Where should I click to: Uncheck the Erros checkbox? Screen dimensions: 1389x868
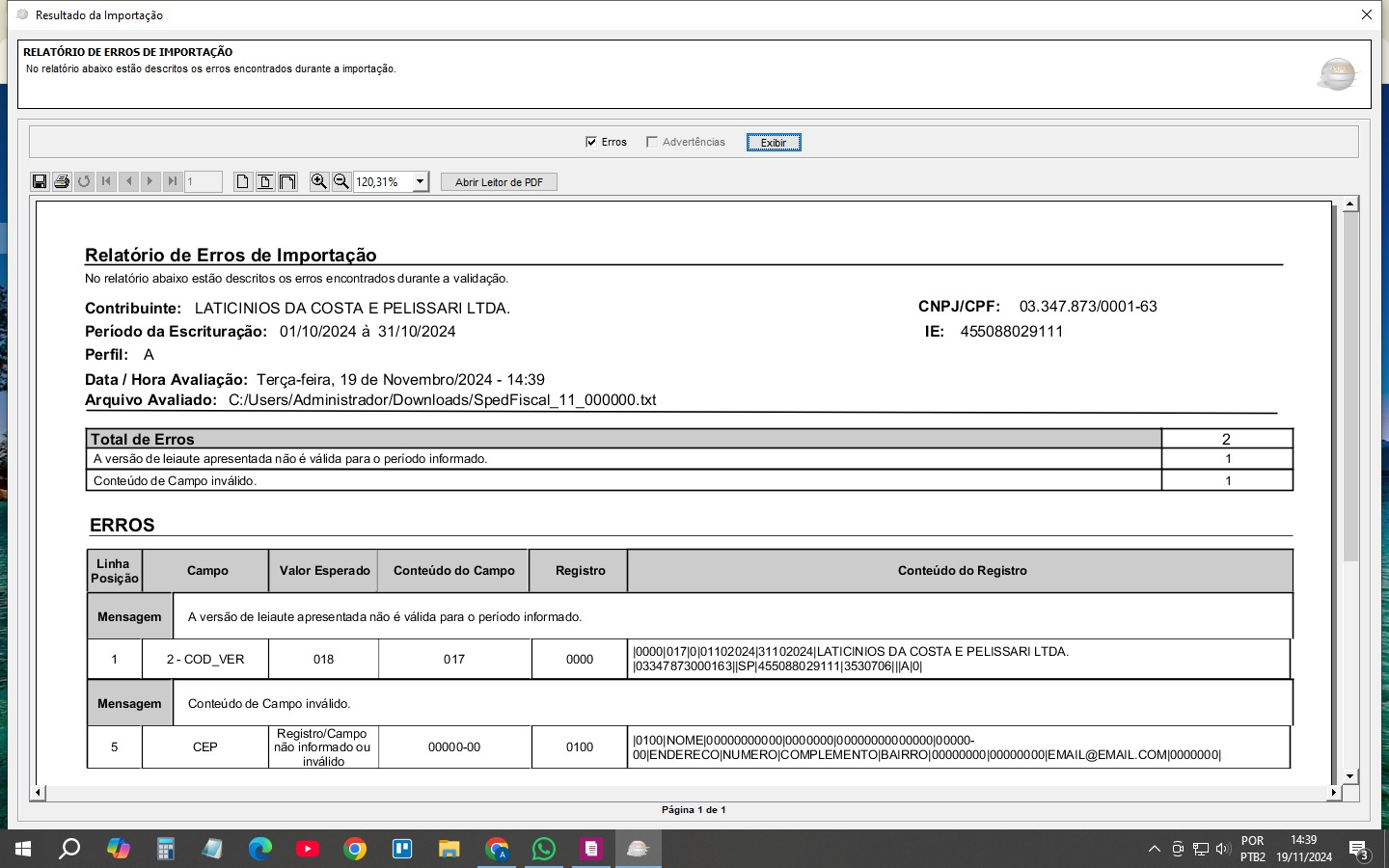point(591,142)
